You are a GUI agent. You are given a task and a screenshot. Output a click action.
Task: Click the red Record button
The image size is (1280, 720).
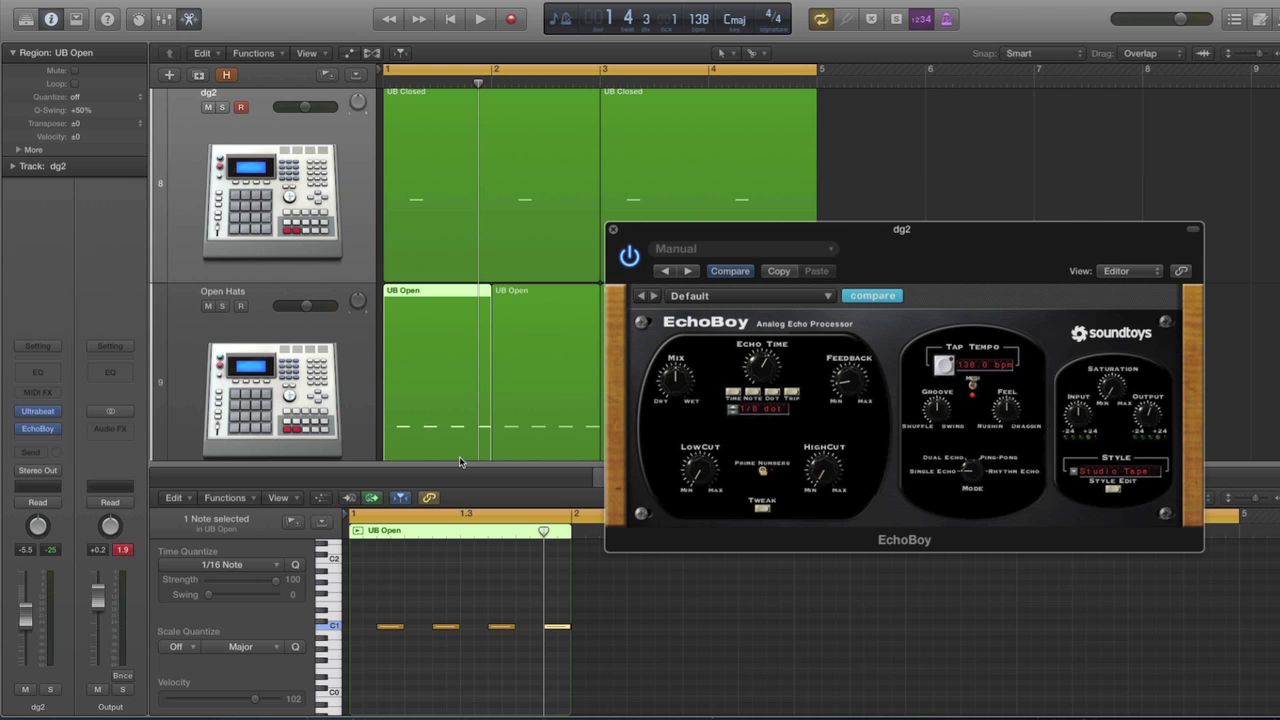[511, 19]
